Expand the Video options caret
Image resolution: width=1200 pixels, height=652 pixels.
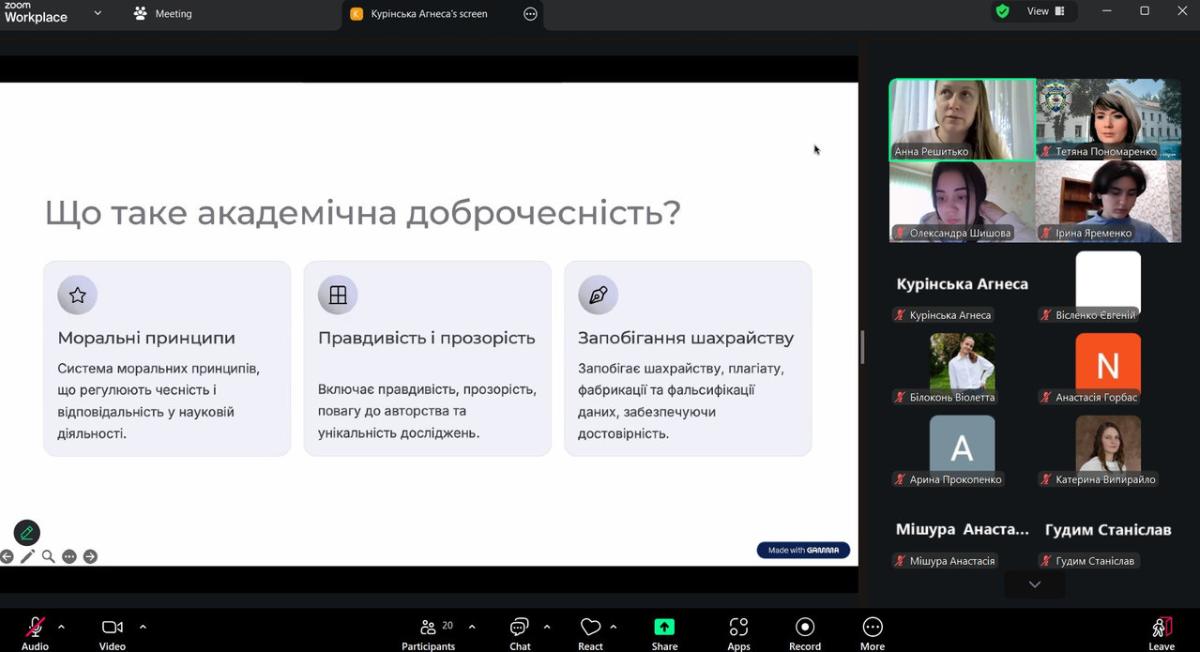pos(142,627)
